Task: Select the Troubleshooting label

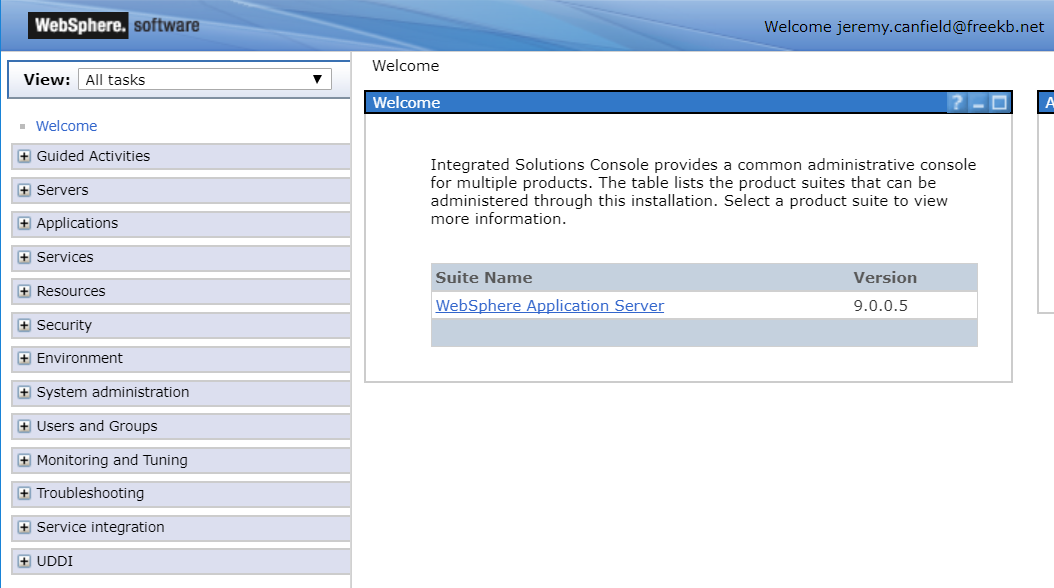Action: click(90, 493)
